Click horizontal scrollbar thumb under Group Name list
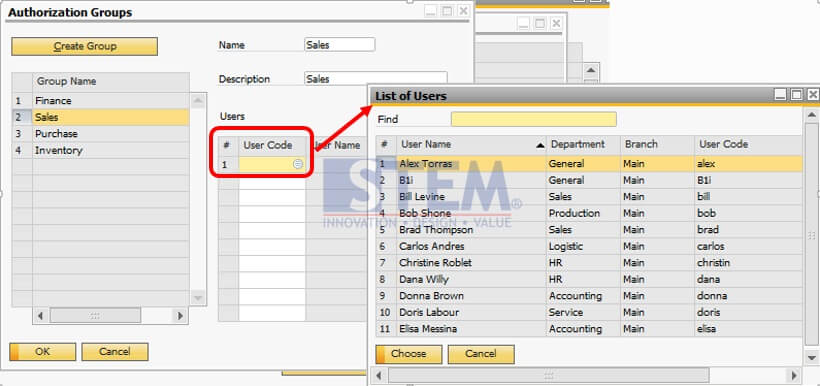The height and width of the screenshot is (386, 820). [95, 316]
